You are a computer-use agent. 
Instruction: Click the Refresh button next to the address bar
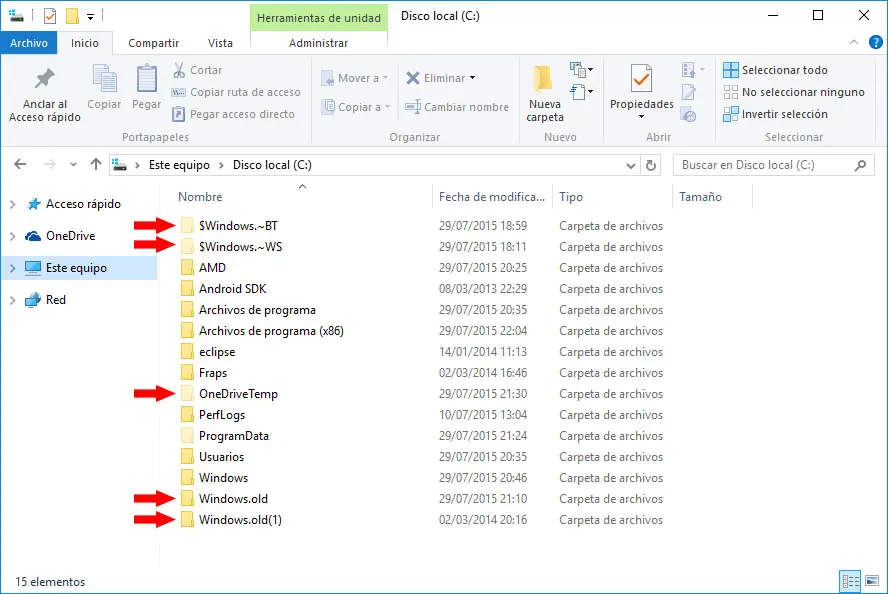point(651,165)
